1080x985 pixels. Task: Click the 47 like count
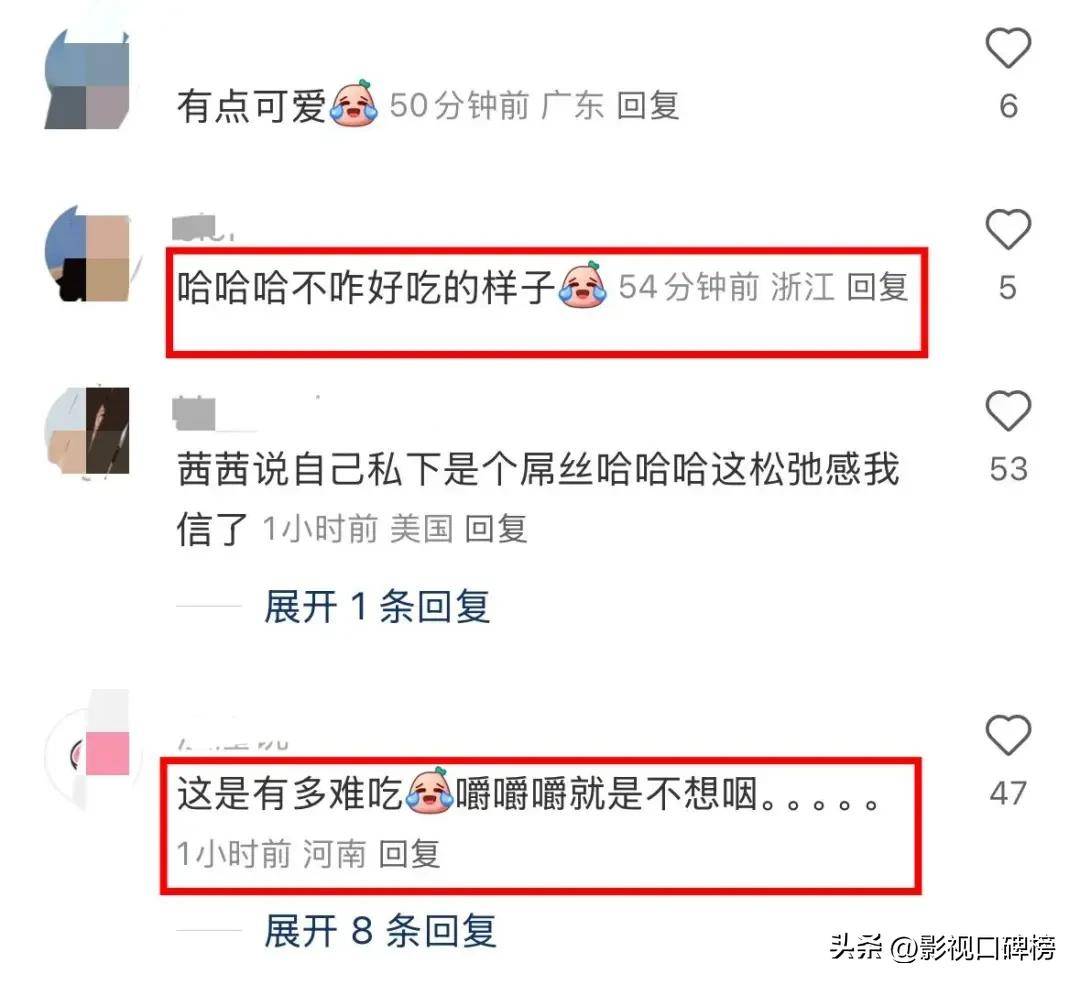[x=1008, y=794]
